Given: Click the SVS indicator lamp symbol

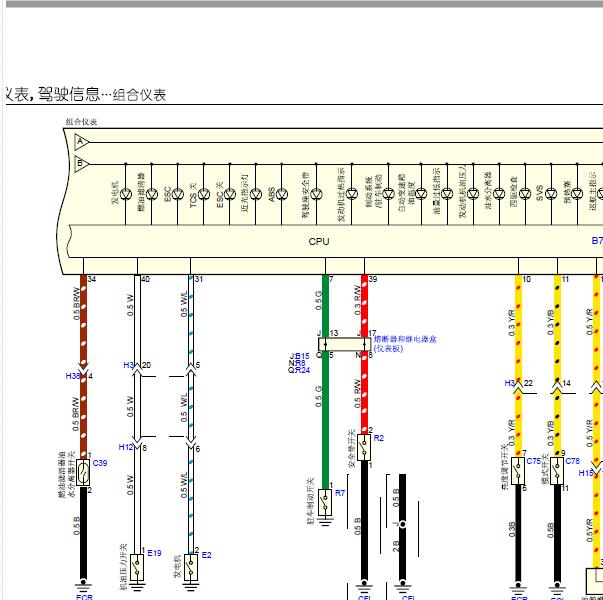Looking at the screenshot, I should (x=551, y=194).
